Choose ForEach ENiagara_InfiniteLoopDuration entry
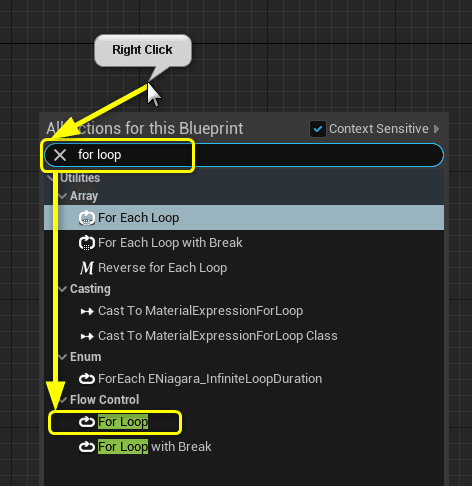This screenshot has height=486, width=472. tap(244, 379)
